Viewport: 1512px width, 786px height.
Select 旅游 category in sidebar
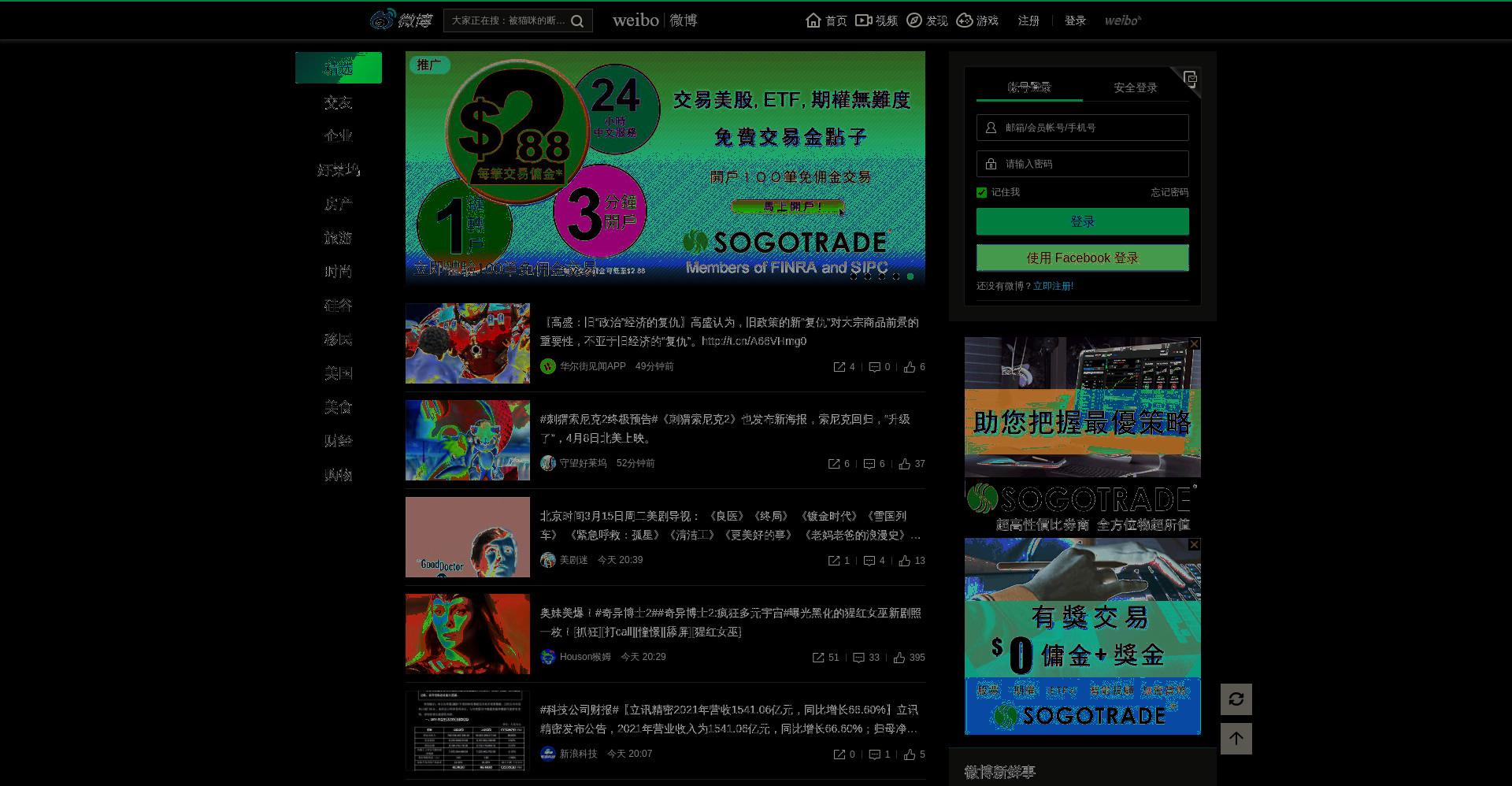(339, 238)
